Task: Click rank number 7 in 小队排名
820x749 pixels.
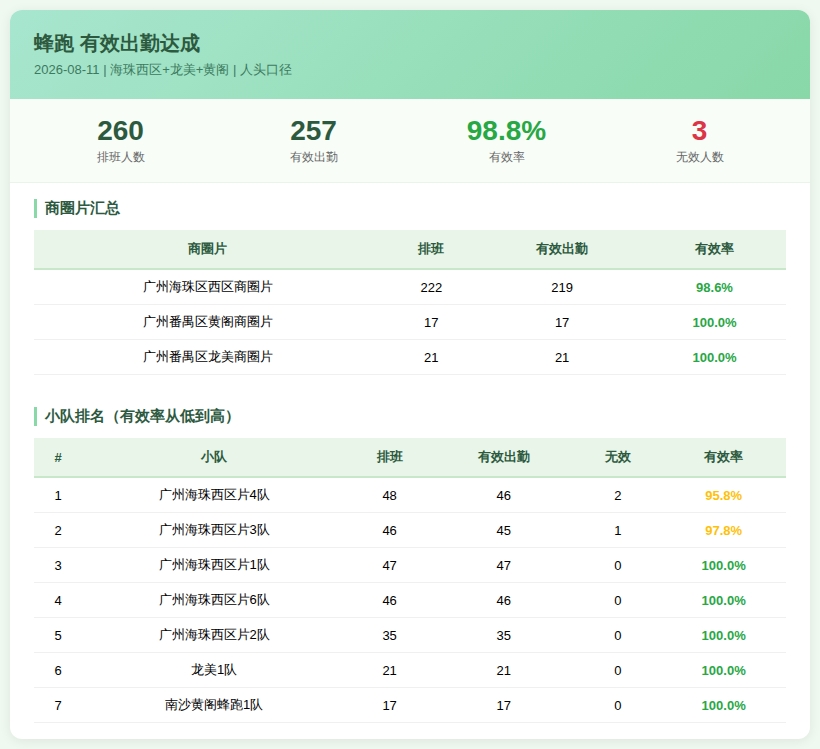Action: (58, 706)
